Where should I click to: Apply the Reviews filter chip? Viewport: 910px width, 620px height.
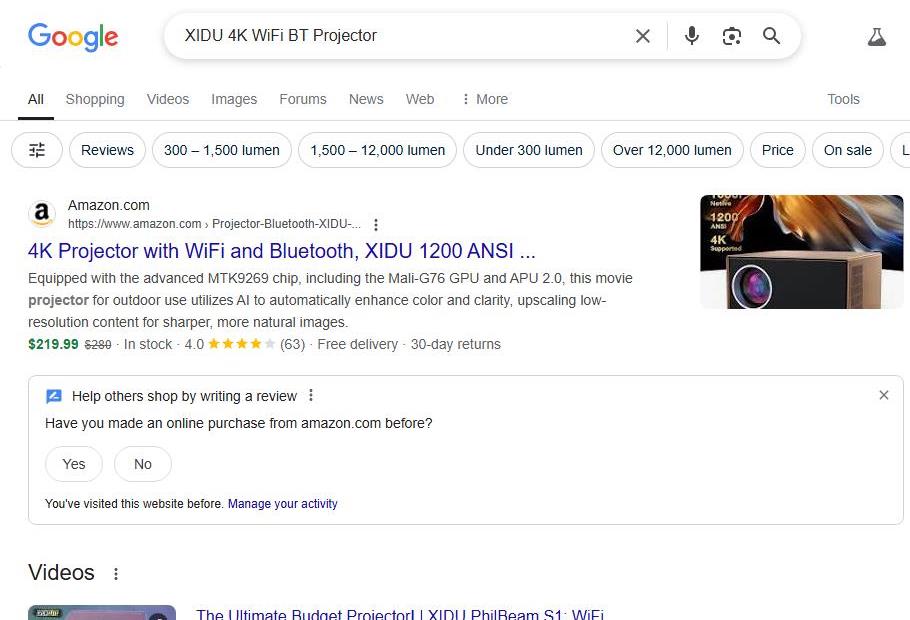(x=107, y=150)
